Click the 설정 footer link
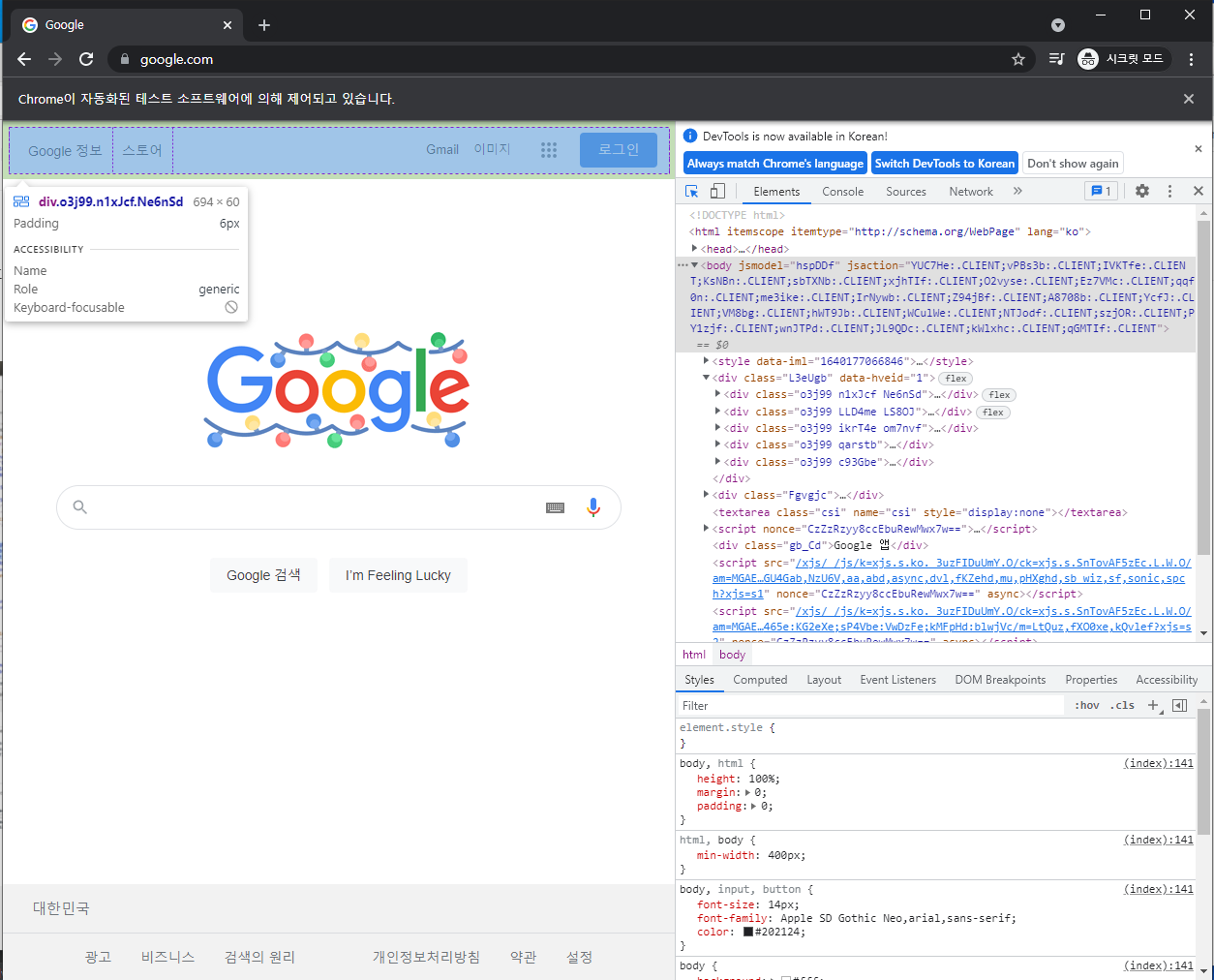 coord(579,957)
